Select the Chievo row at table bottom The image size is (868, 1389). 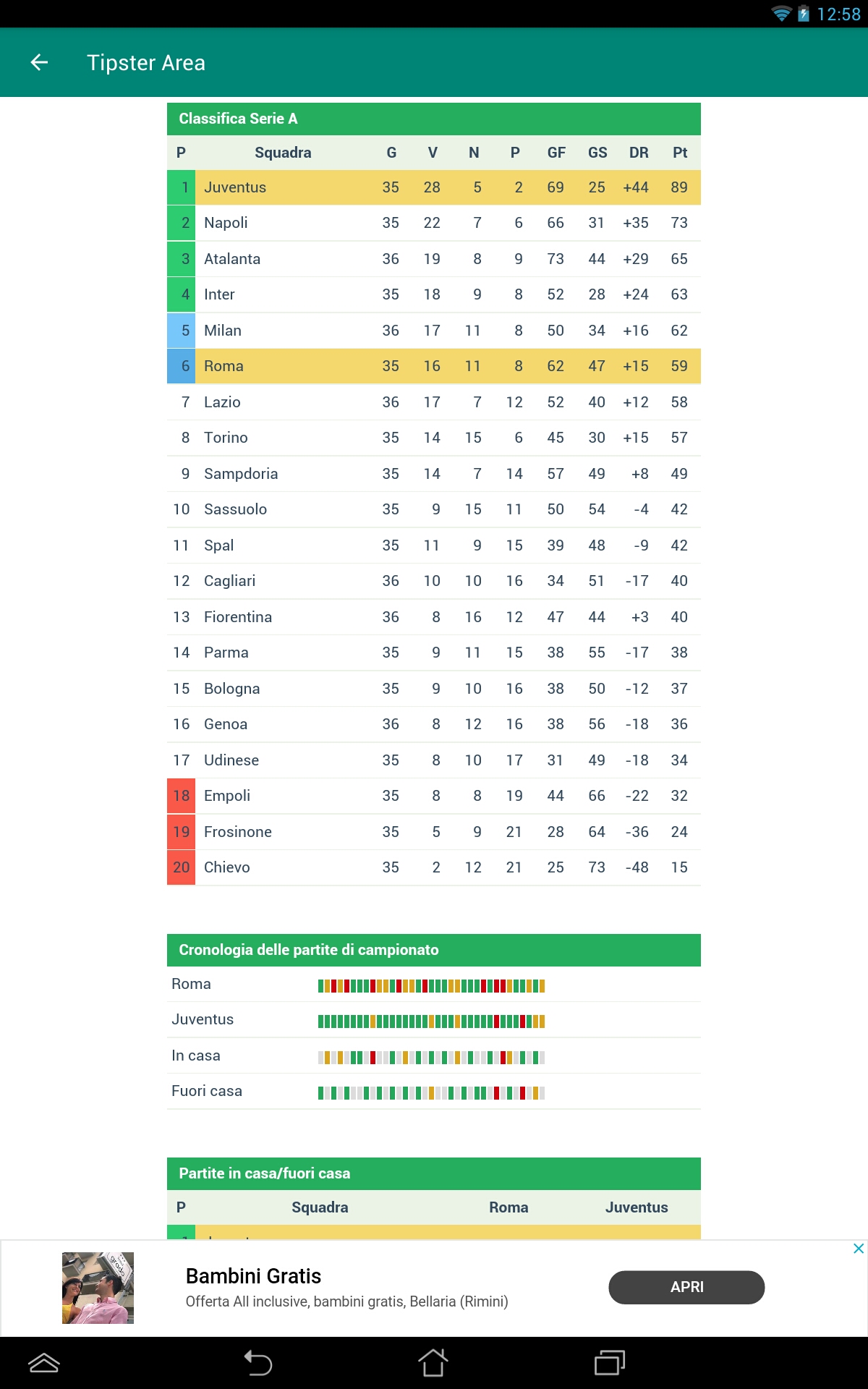pyautogui.click(x=434, y=867)
